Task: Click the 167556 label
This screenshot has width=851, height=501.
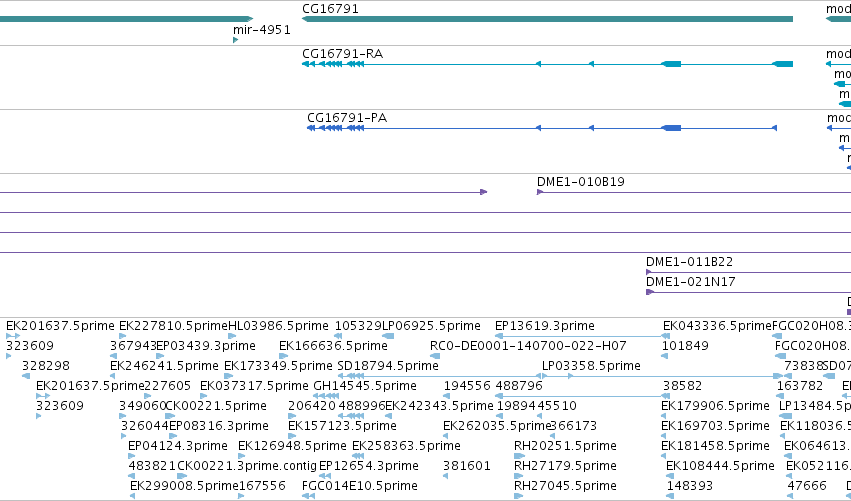Action: pyautogui.click(x=262, y=486)
